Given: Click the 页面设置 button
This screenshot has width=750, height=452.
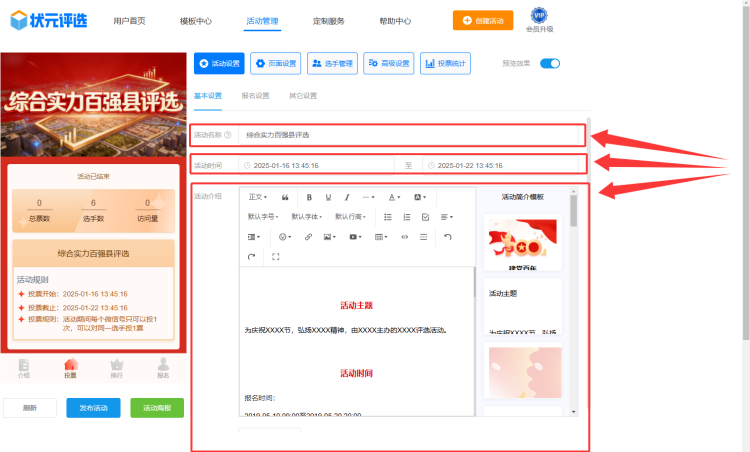Looking at the screenshot, I should (276, 64).
